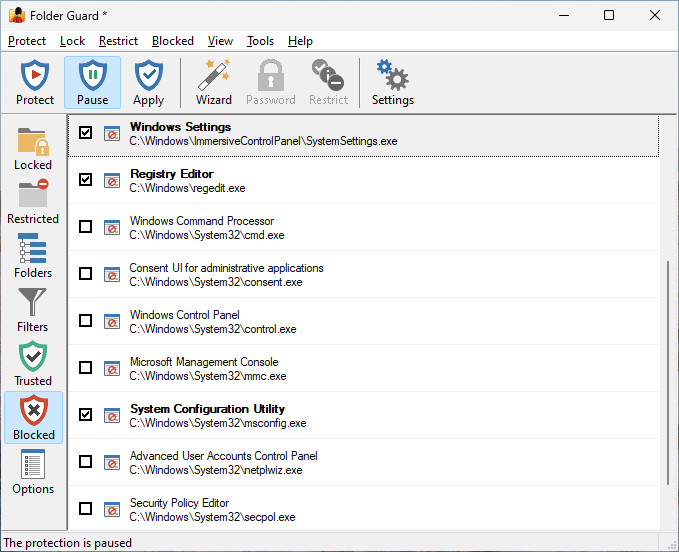Click the consent.exe path text
The image size is (679, 552).
pyautogui.click(x=216, y=282)
